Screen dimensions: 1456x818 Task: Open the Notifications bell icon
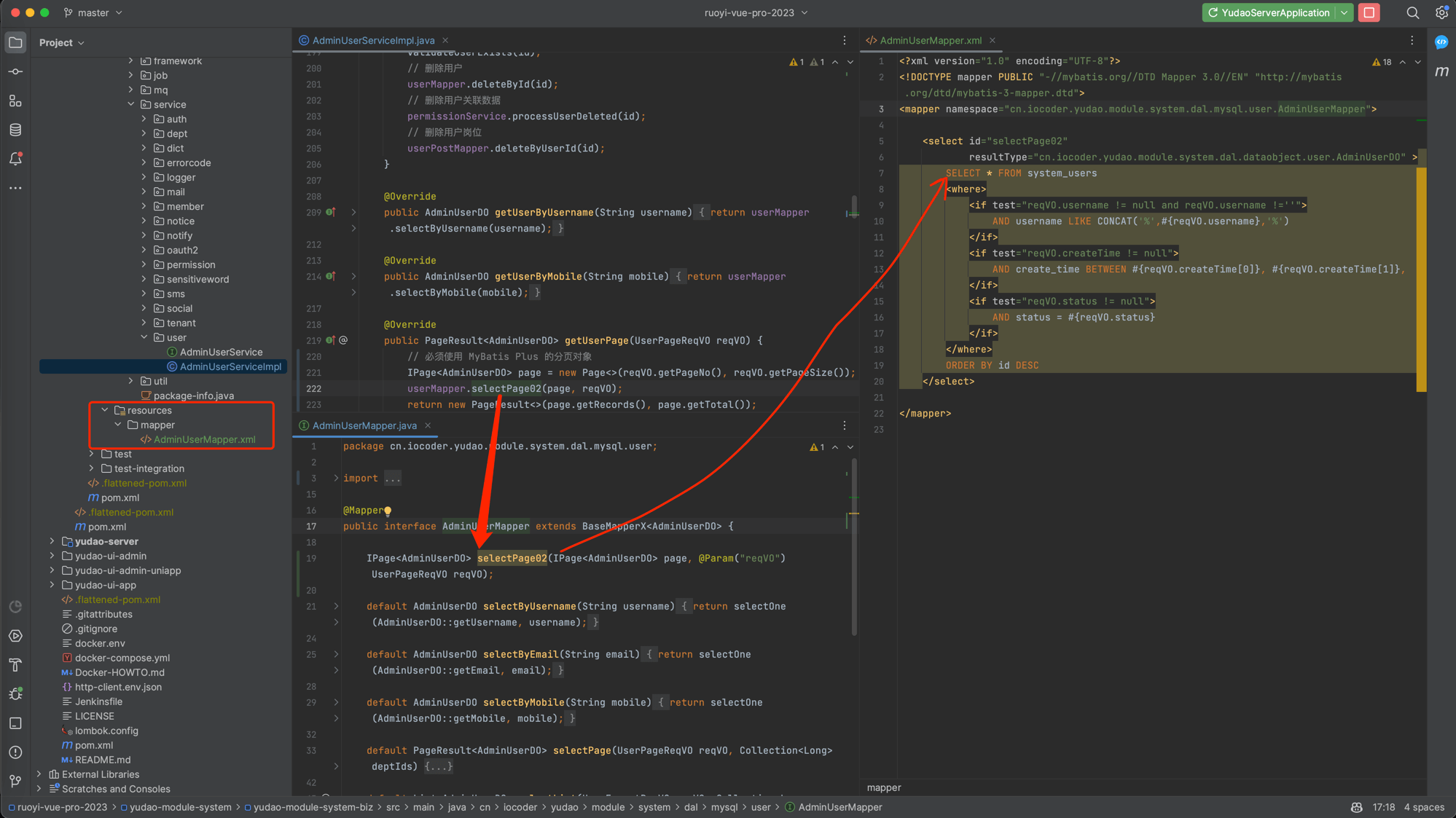click(15, 159)
